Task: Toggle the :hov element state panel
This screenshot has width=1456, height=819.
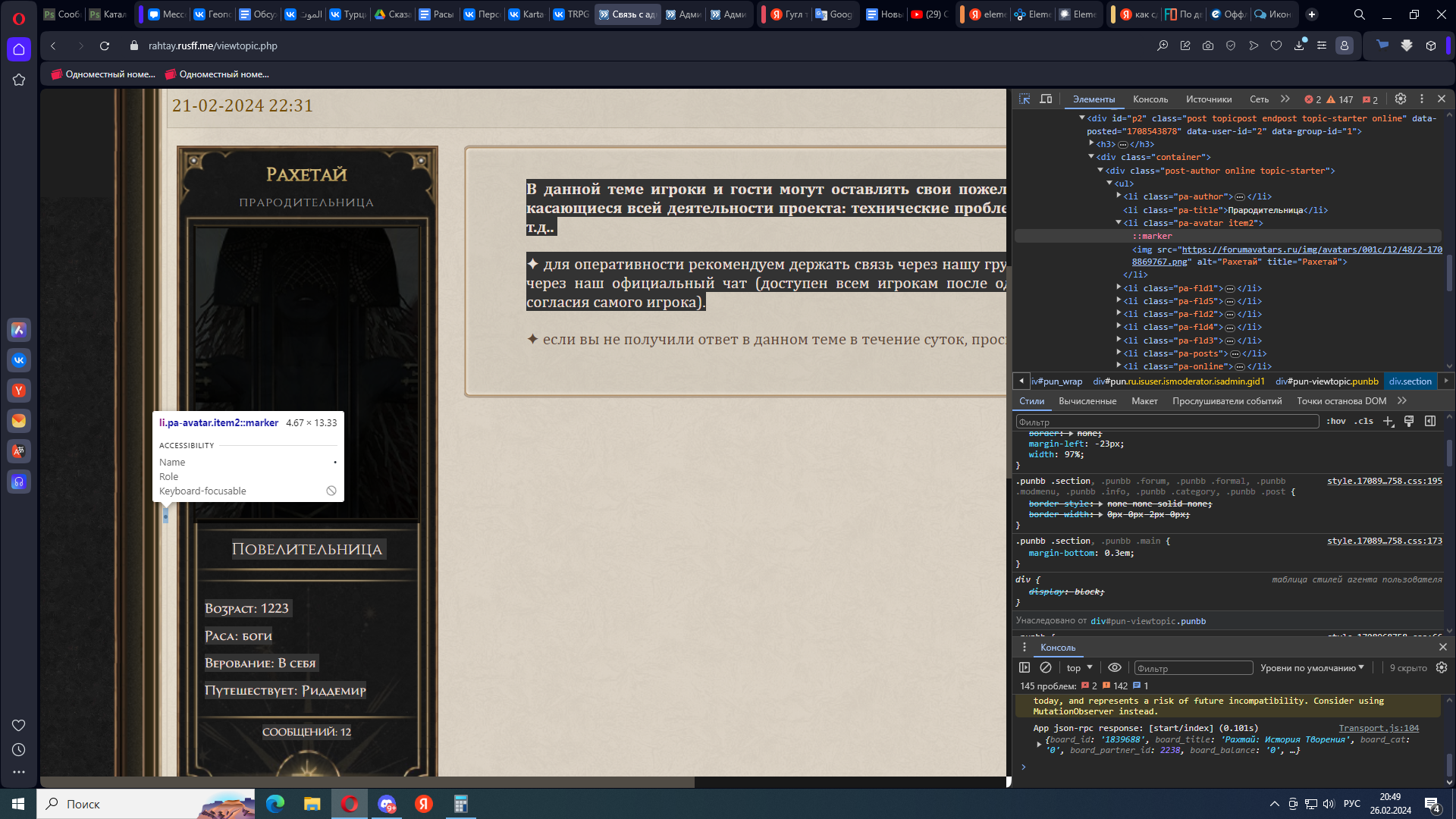Action: click(1336, 422)
